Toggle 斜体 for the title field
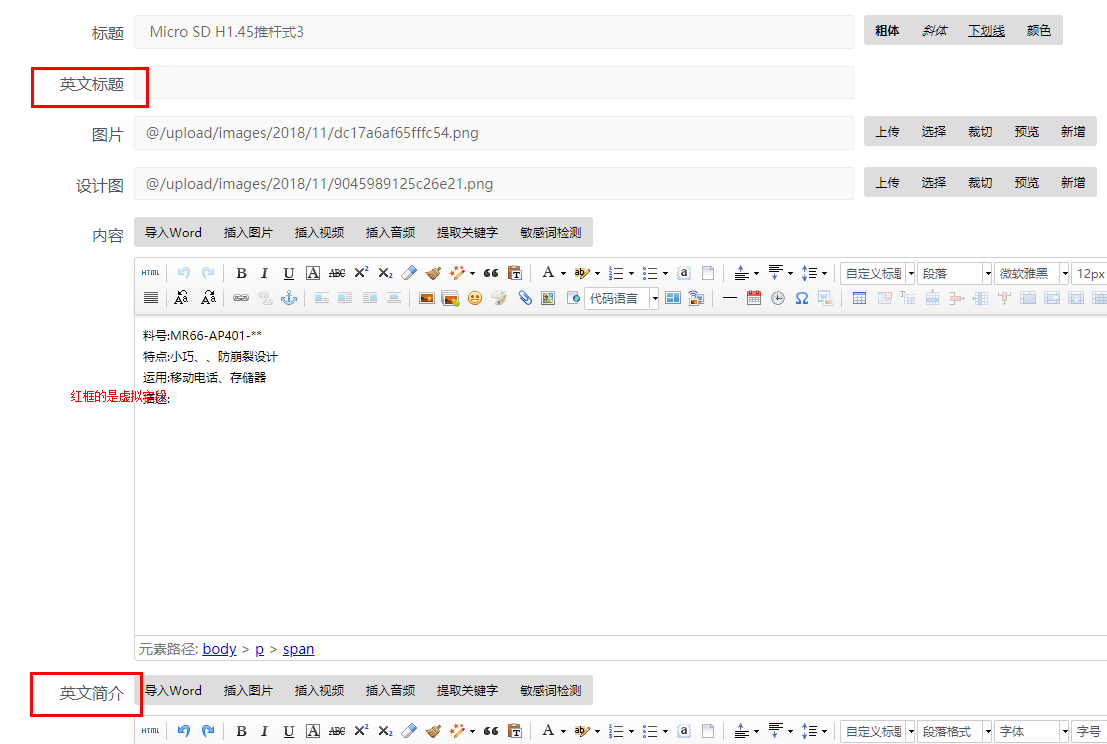Viewport: 1107px width, 744px height. click(x=935, y=30)
